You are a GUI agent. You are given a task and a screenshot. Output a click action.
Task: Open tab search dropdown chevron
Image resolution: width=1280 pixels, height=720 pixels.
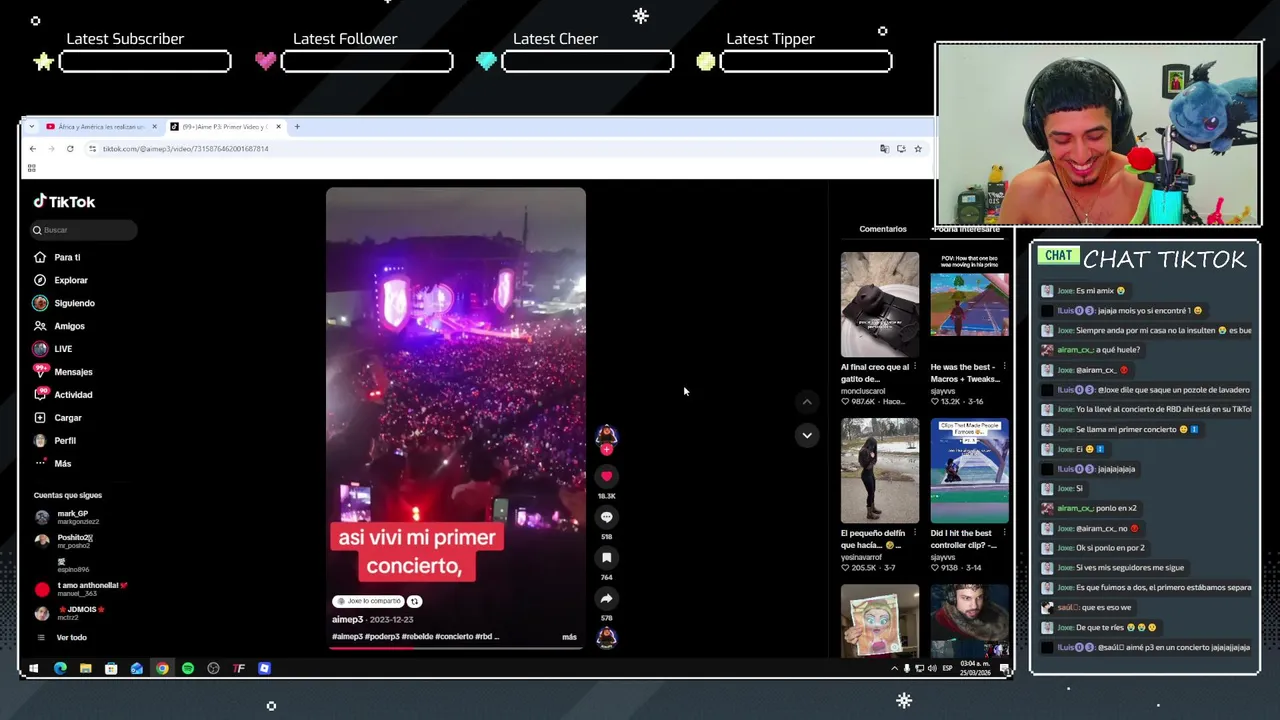click(x=32, y=127)
